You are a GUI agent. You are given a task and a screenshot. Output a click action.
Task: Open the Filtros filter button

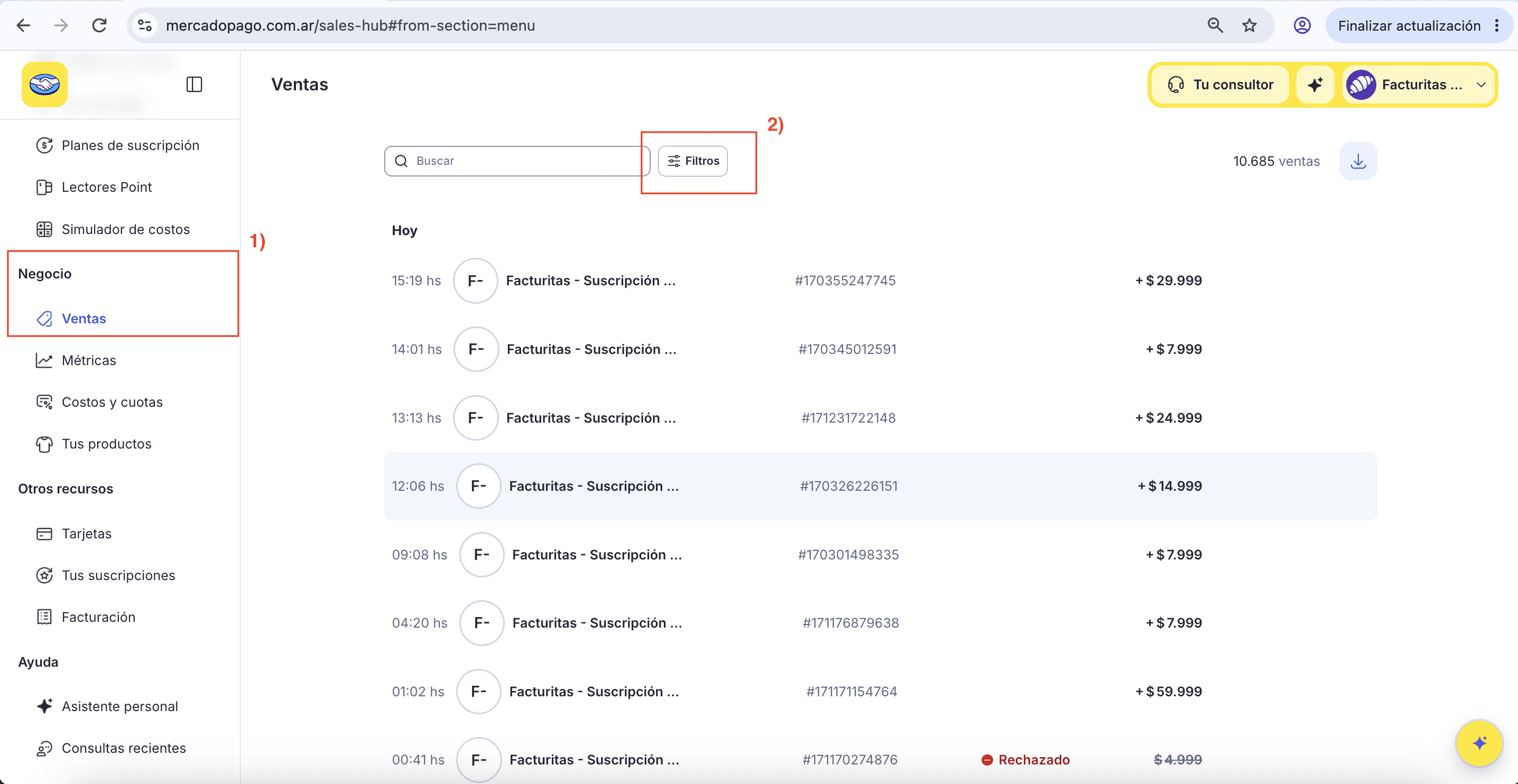[x=692, y=161]
